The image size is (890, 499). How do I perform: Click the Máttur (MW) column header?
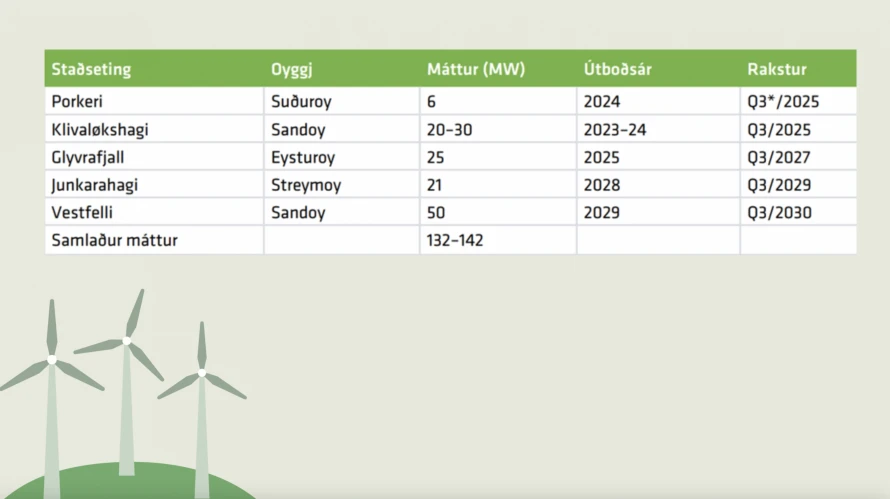475,70
